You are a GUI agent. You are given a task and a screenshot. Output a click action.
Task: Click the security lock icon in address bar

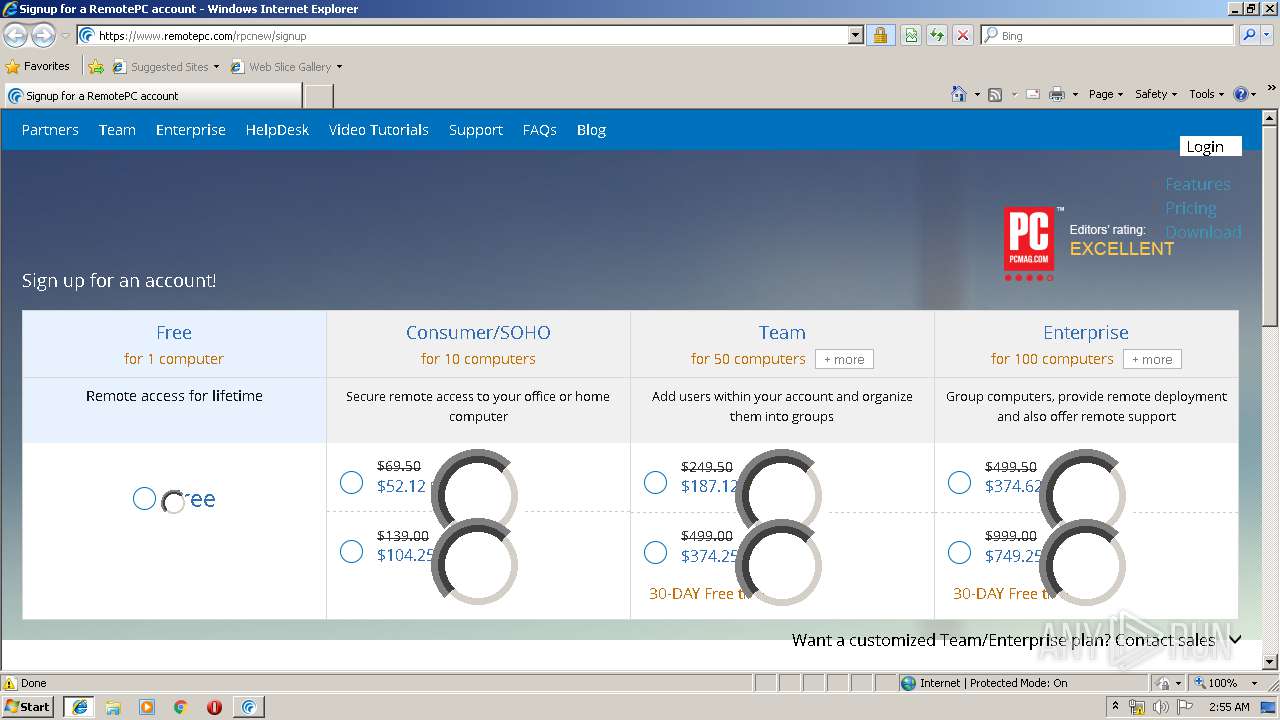coord(880,35)
